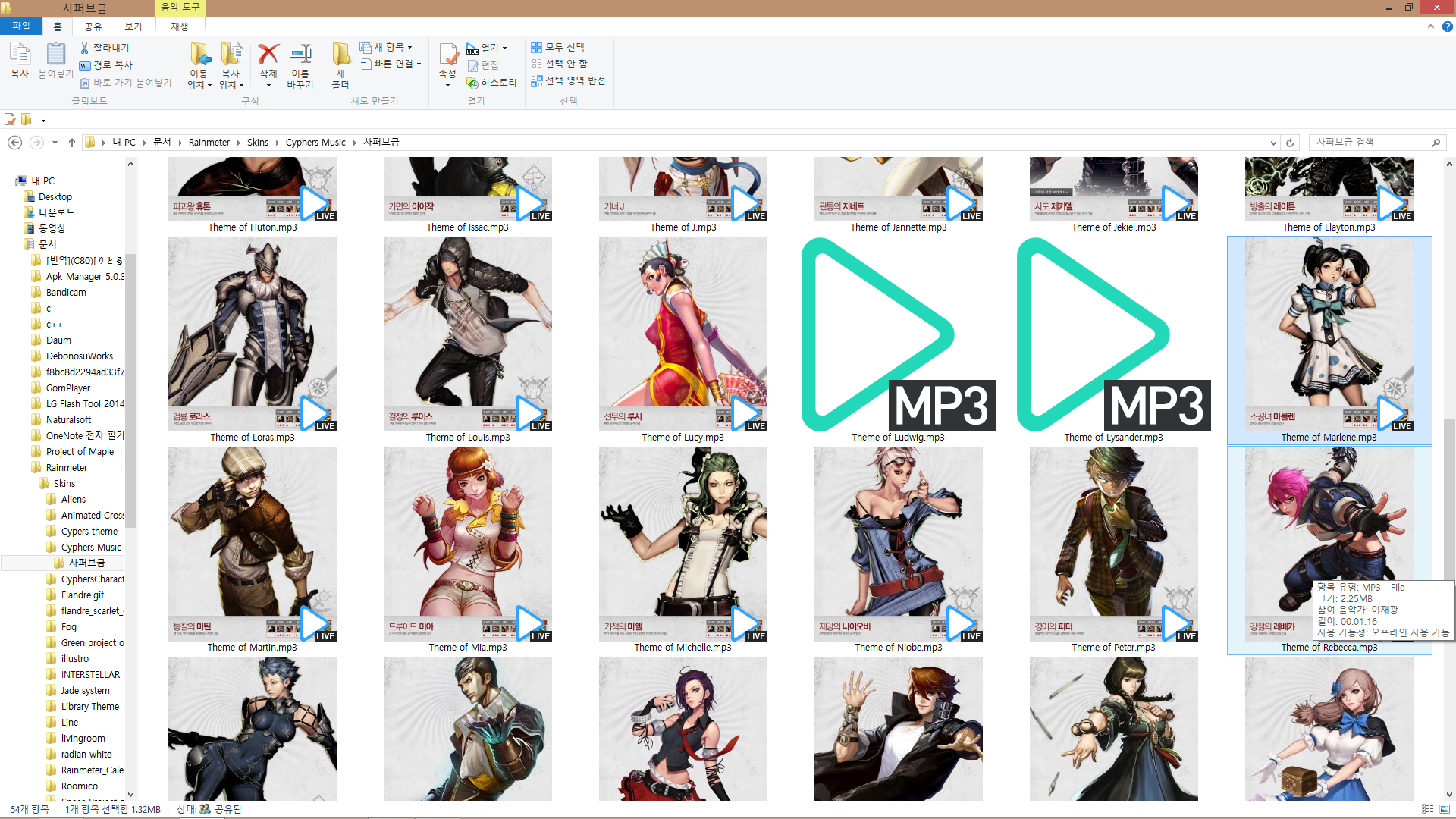Viewport: 1456px width, 819px height.
Task: Open the Library Theme folder in the tree
Action: pos(89,706)
